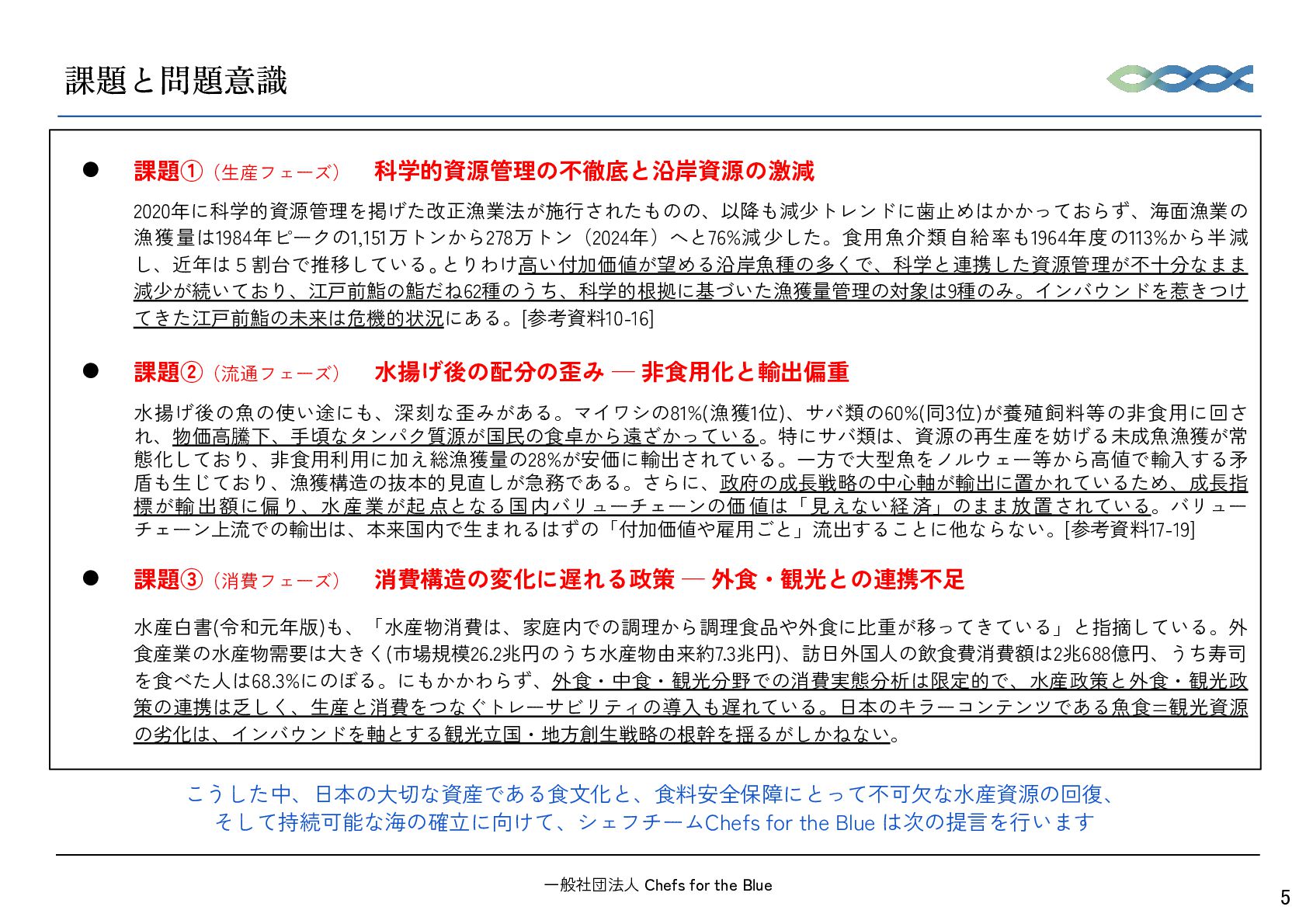Click footer text 一般社団法人 Chefs for the Blue

(658, 885)
